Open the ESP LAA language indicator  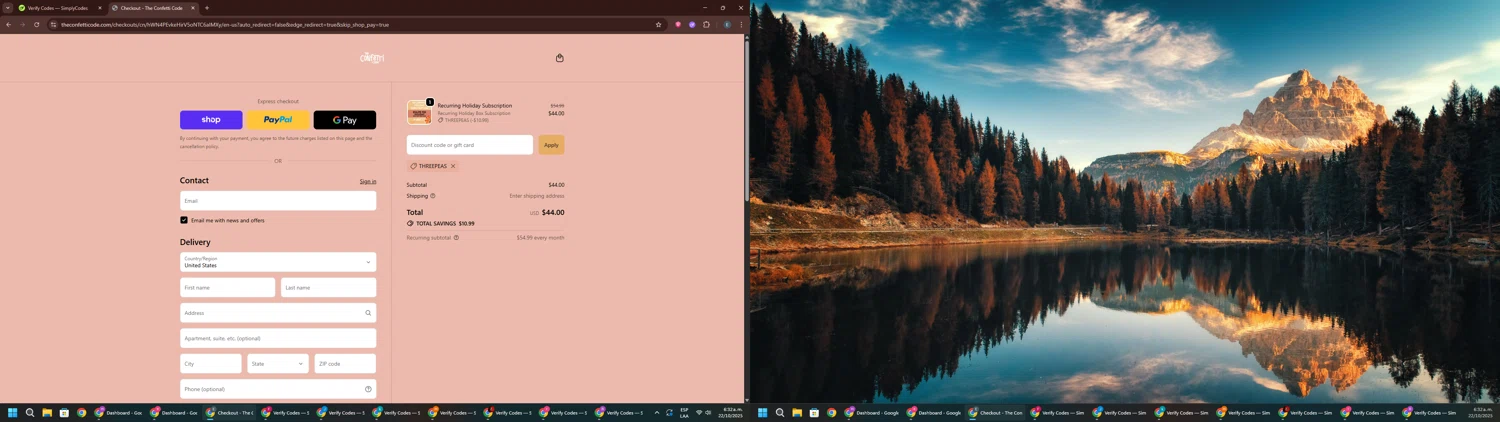point(685,412)
